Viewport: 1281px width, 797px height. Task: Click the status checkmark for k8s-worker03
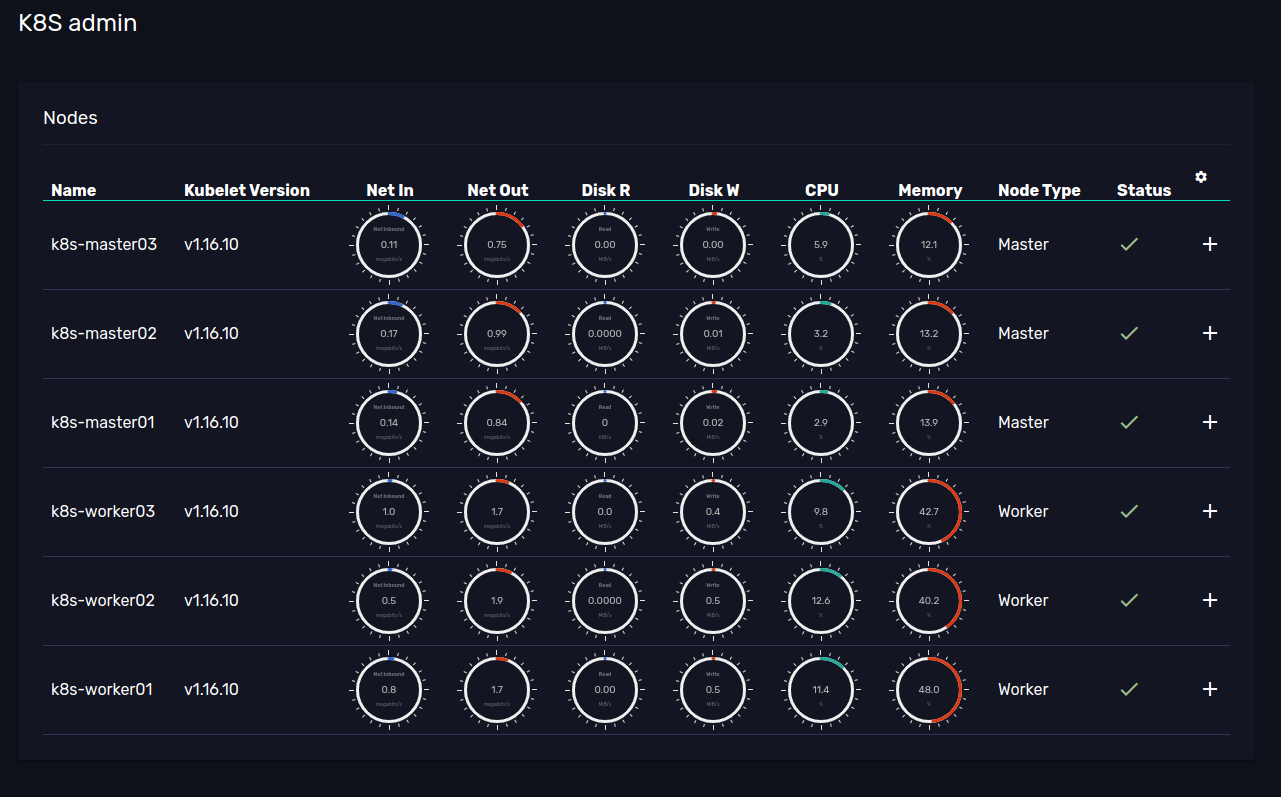coord(1129,511)
